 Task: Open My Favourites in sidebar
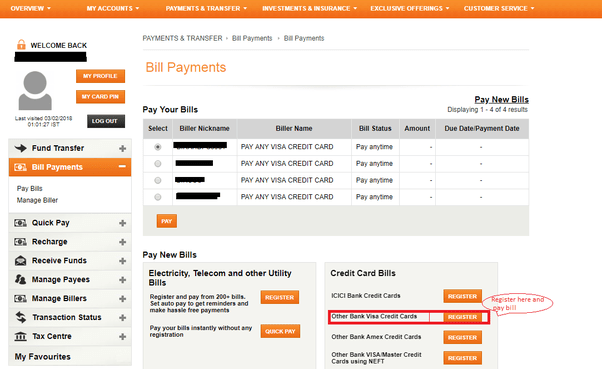pyautogui.click(x=43, y=357)
